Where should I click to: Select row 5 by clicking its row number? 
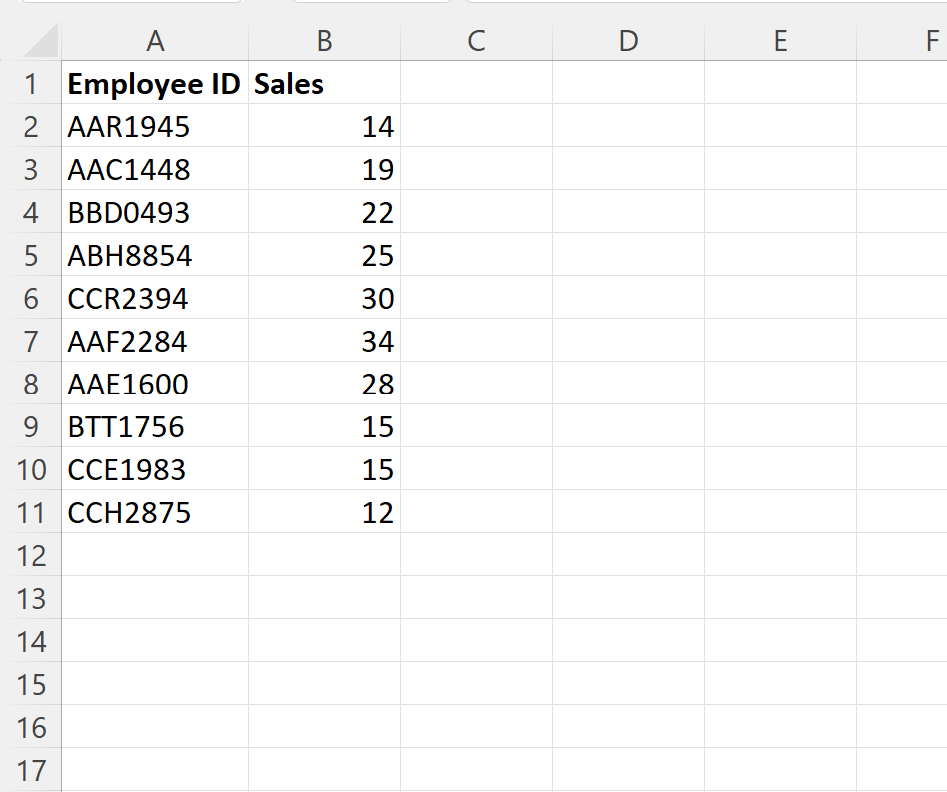(33, 255)
